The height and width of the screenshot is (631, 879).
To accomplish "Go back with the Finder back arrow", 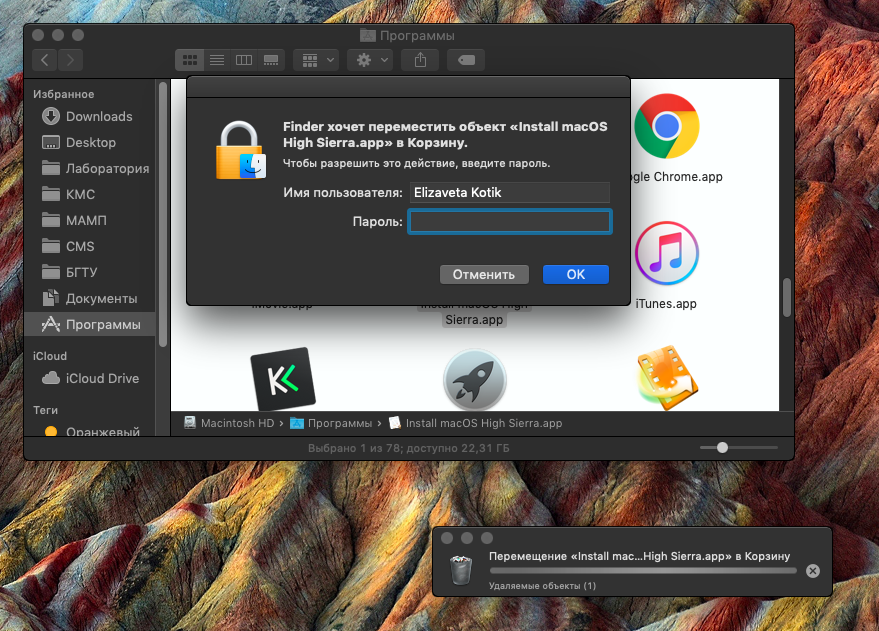I will click(x=45, y=60).
